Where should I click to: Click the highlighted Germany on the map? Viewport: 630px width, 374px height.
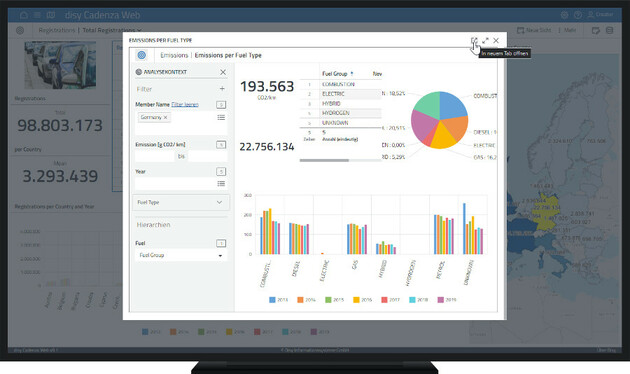click(546, 213)
